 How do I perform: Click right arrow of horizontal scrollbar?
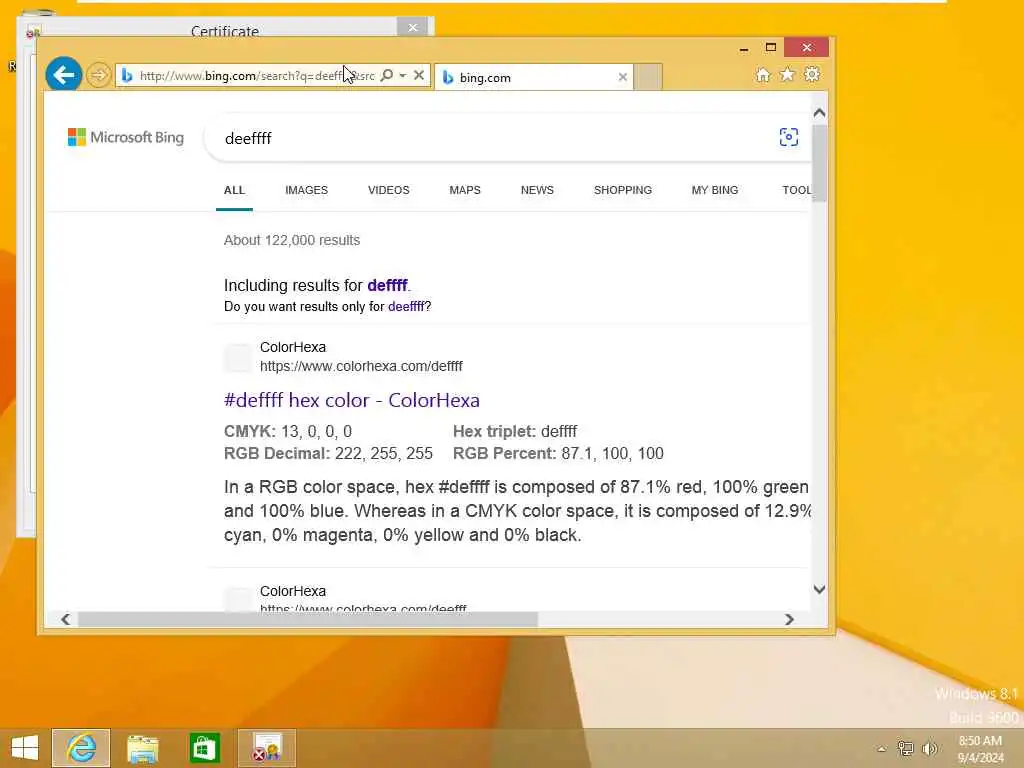tap(789, 619)
